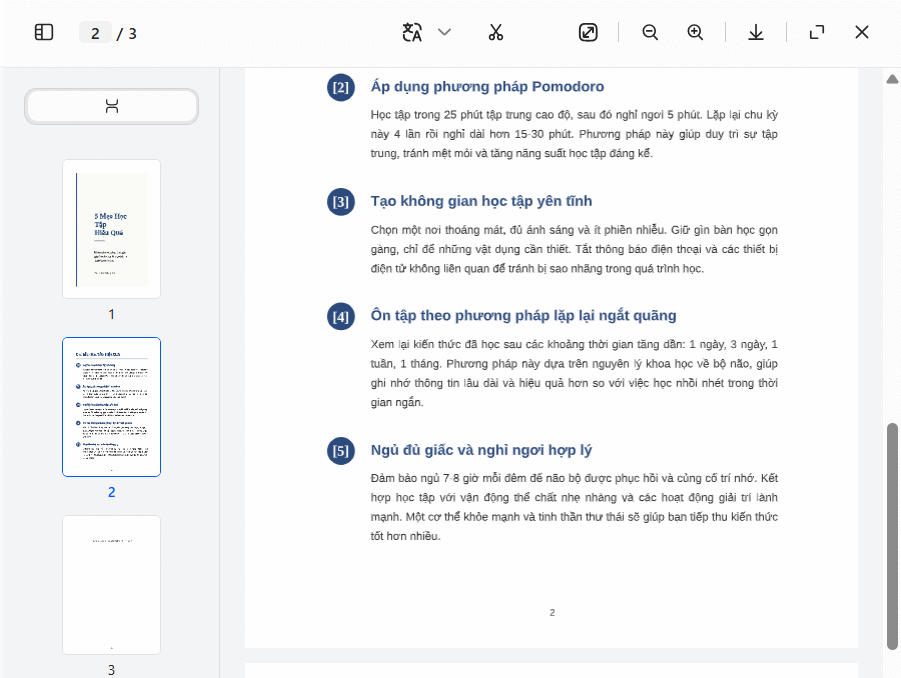Screen dimensions: 901x678
Task: Click the paragraph beginning "Đảm bảo ngủ 7-8 giờ"
Action: pos(574,507)
